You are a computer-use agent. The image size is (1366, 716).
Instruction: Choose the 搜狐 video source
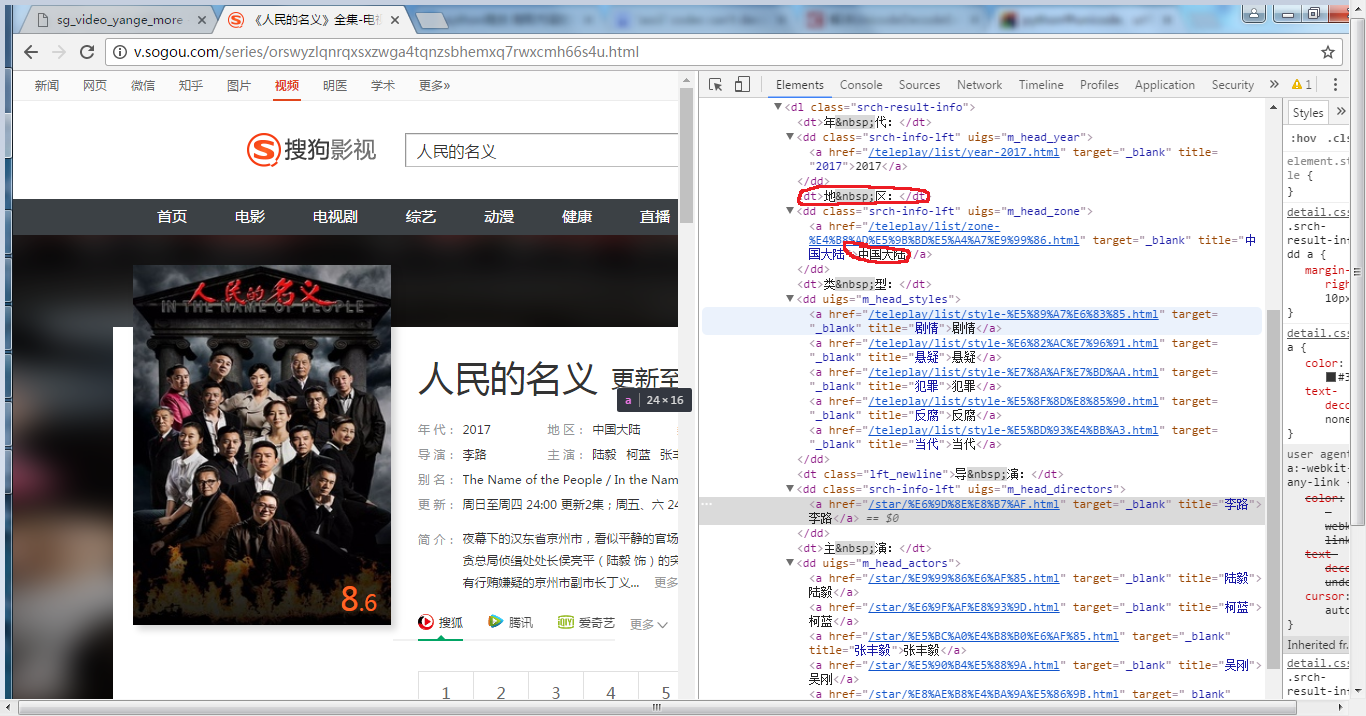tap(441, 622)
